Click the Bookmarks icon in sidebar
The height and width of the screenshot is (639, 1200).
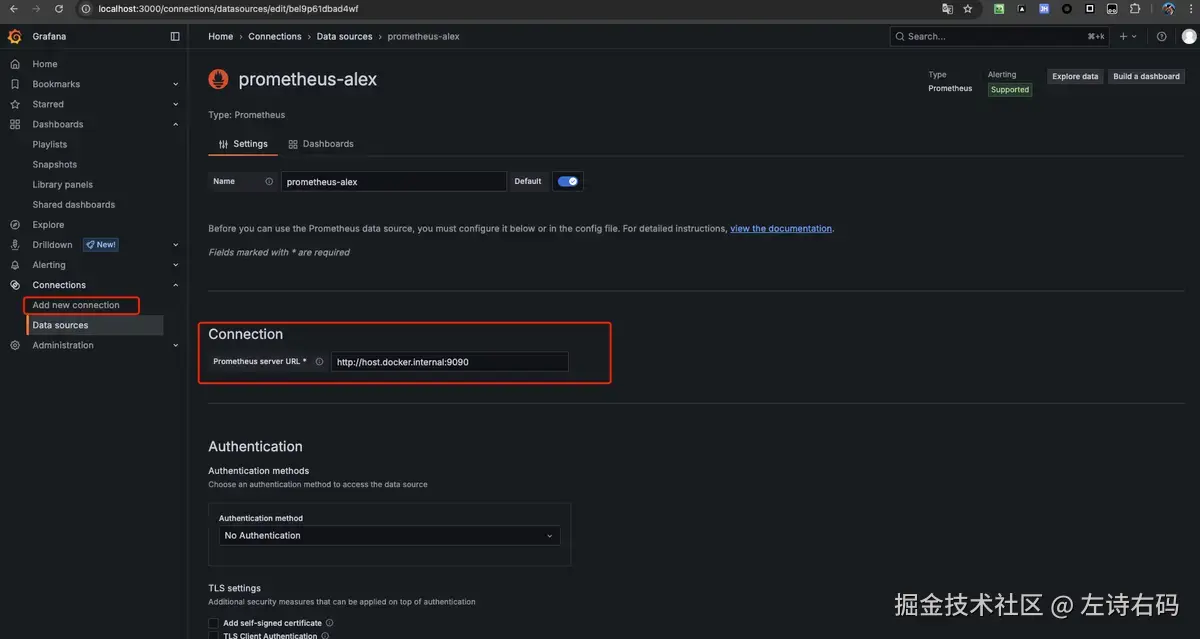pos(14,84)
